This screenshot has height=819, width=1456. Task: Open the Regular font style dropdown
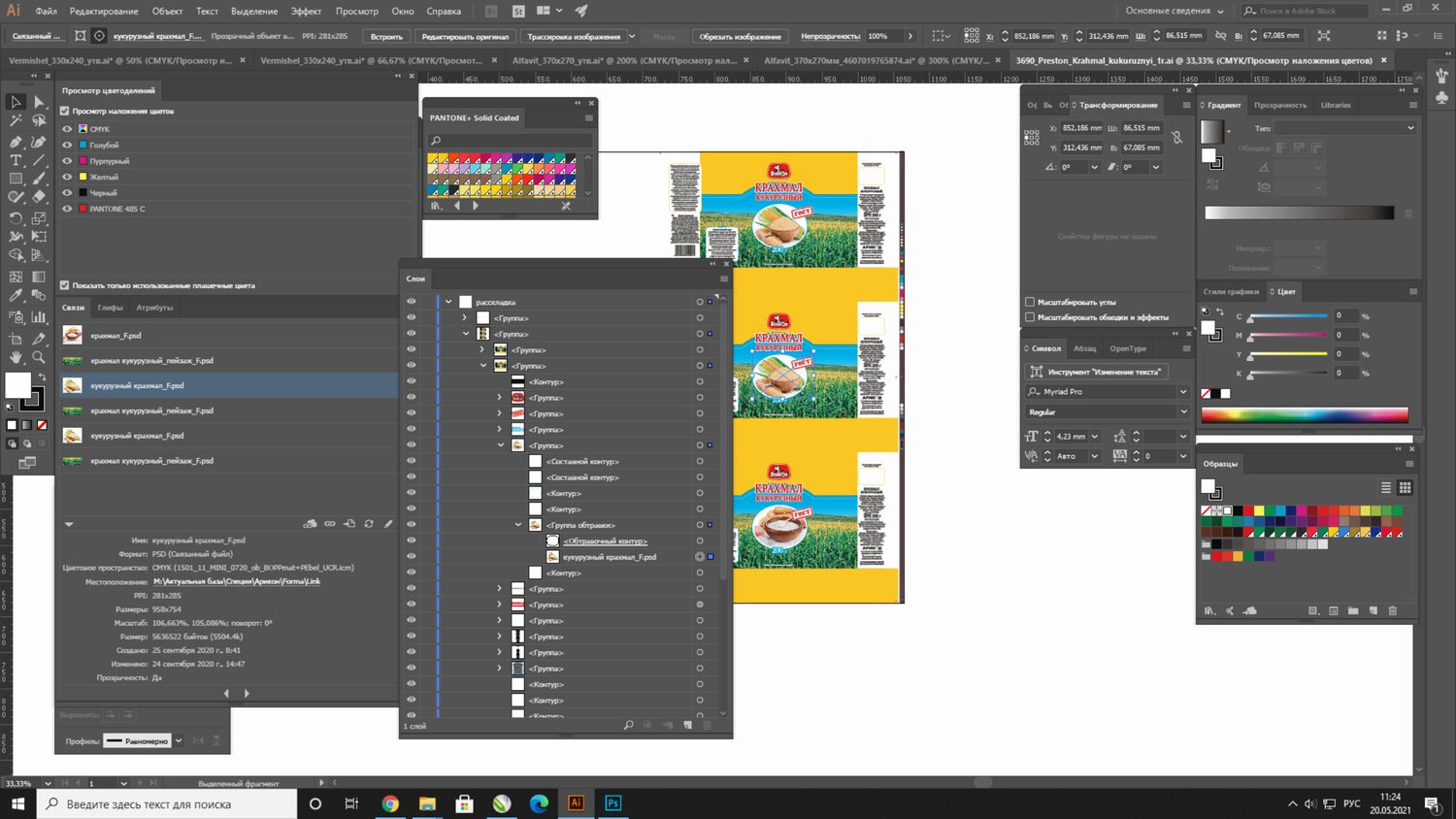coord(1182,412)
